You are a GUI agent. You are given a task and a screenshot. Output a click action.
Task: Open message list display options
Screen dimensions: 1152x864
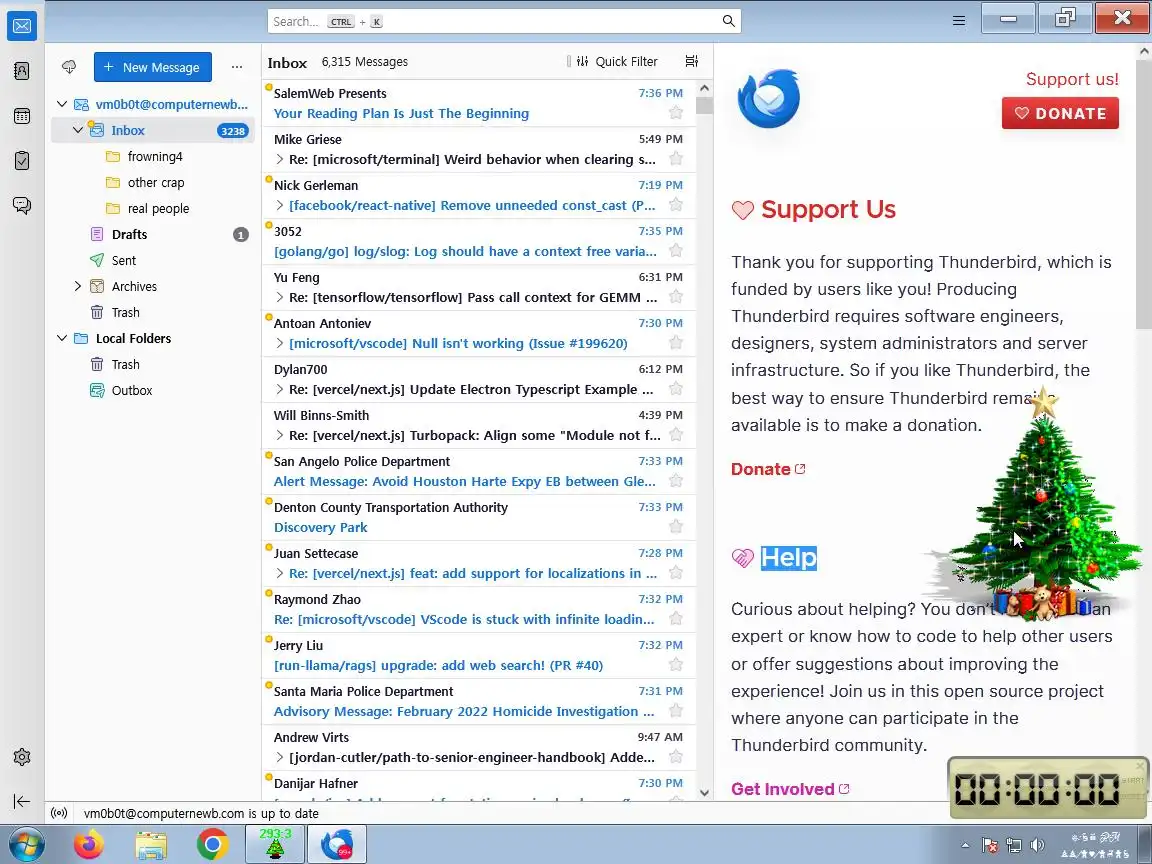(691, 61)
